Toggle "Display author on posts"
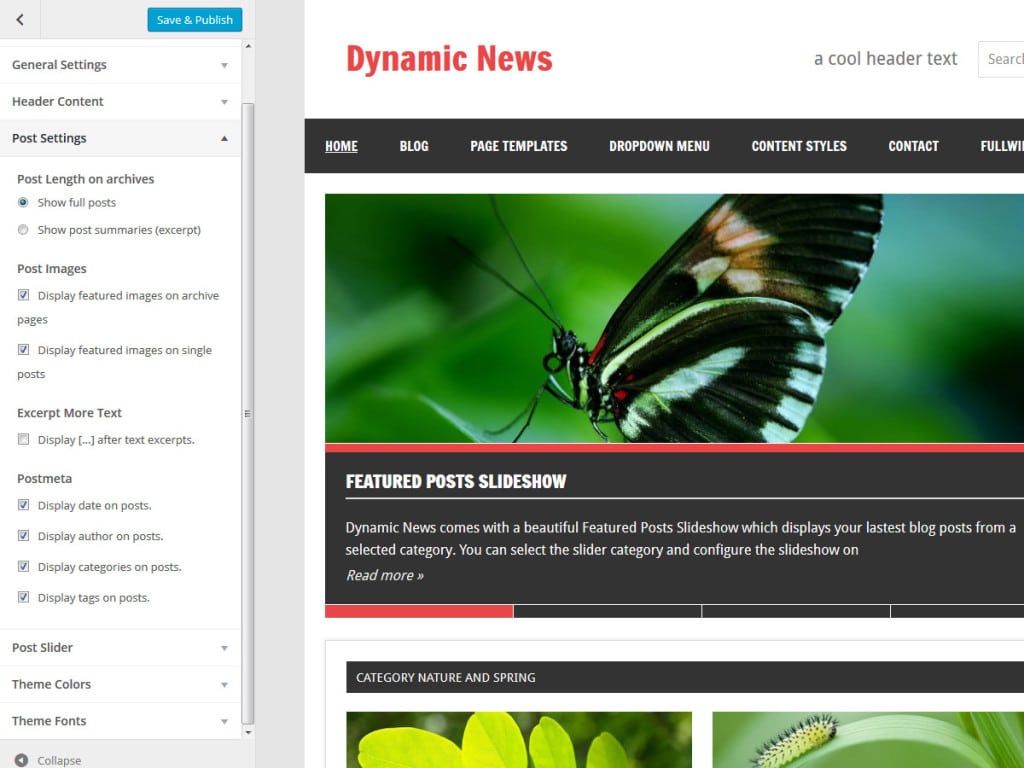Viewport: 1024px width, 768px height. [23, 536]
